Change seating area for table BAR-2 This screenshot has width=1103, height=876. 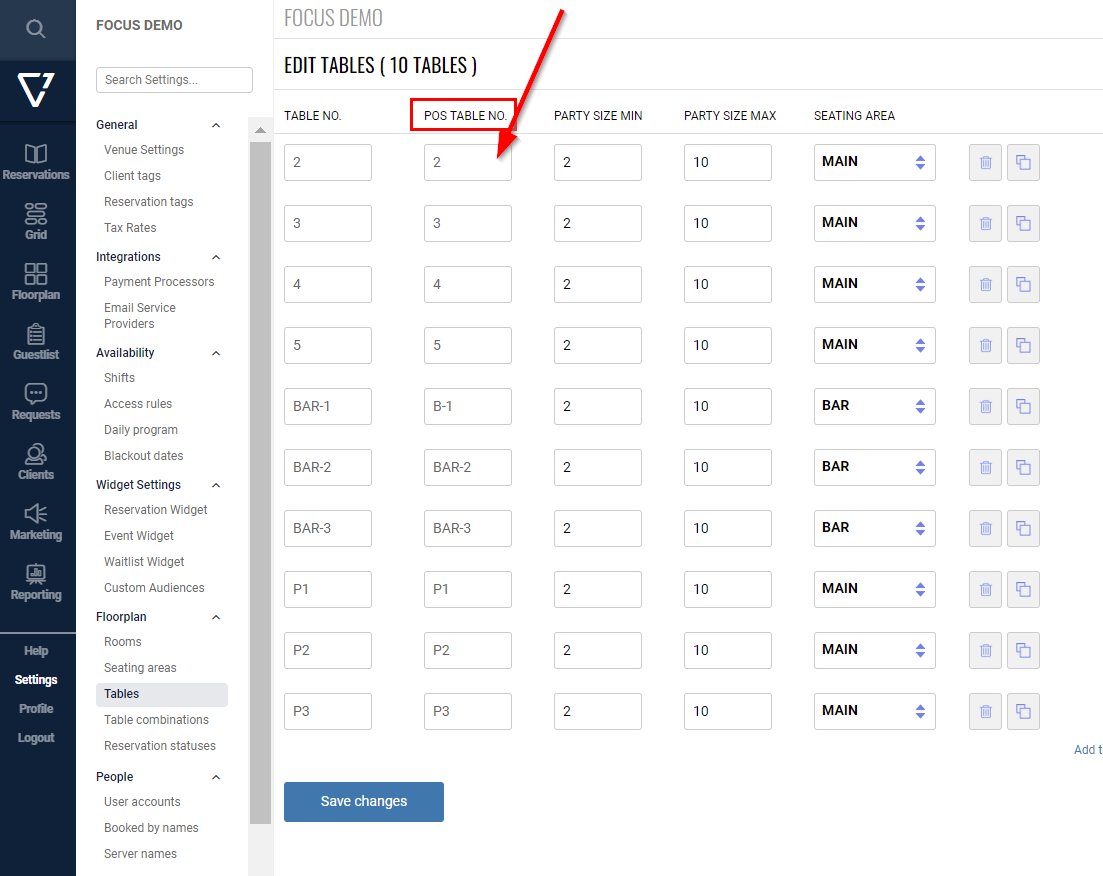[874, 467]
